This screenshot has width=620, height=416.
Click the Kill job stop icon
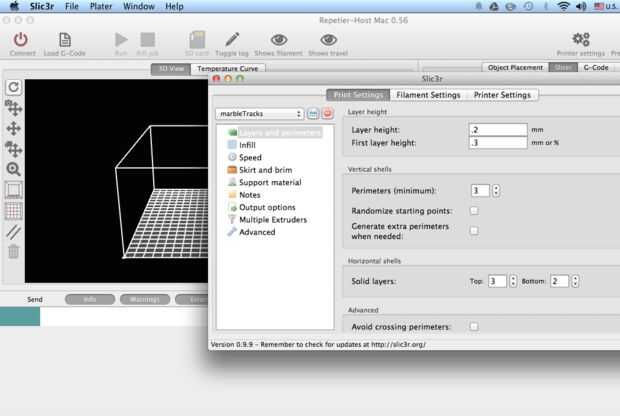pos(148,40)
